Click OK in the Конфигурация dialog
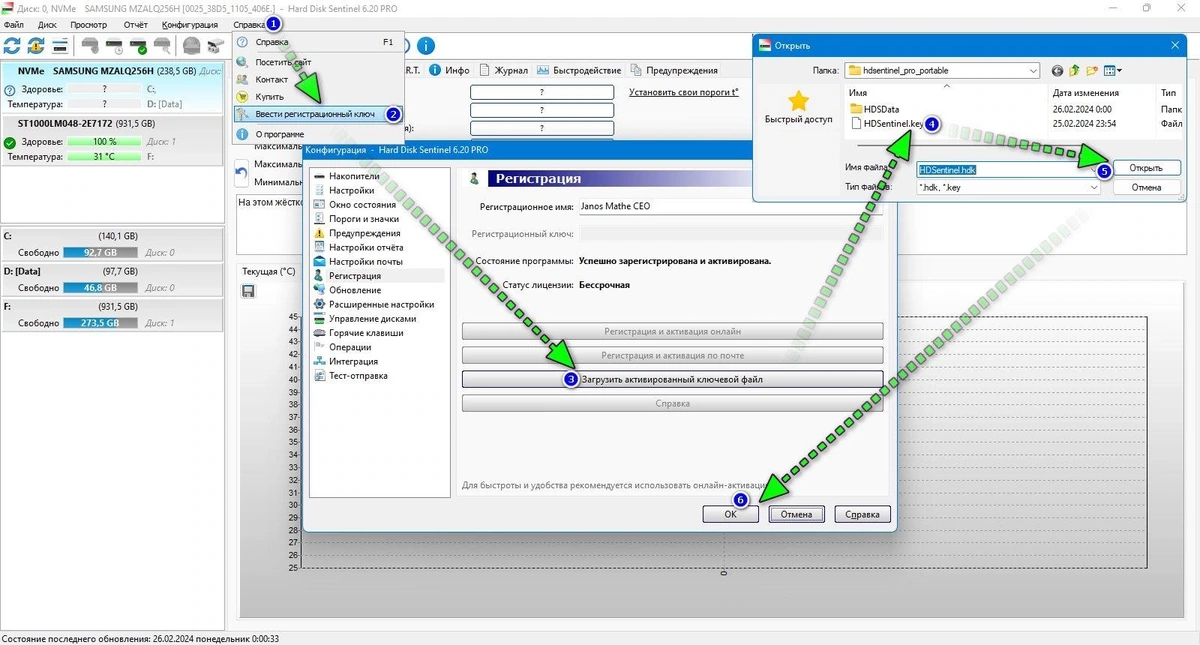 click(x=731, y=514)
